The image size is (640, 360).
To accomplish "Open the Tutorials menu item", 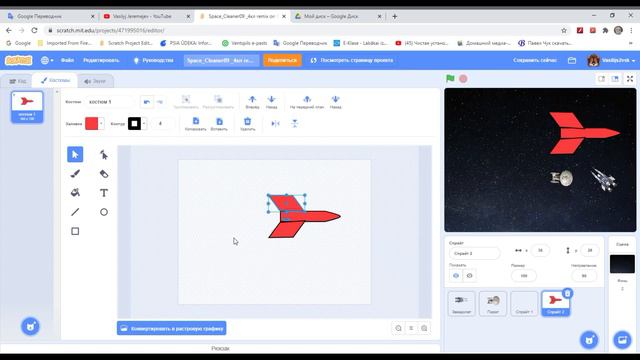I will pyautogui.click(x=153, y=60).
